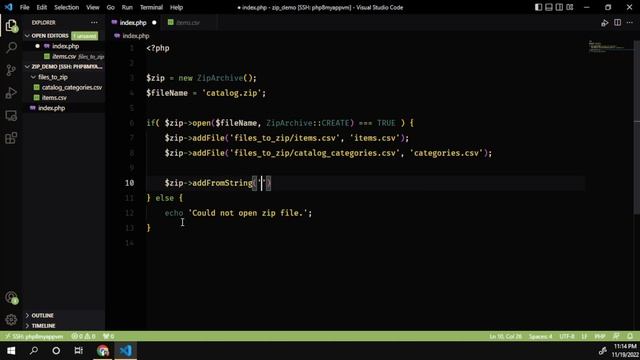
Task: Open the Explorer view in activity bar
Action: click(11, 26)
